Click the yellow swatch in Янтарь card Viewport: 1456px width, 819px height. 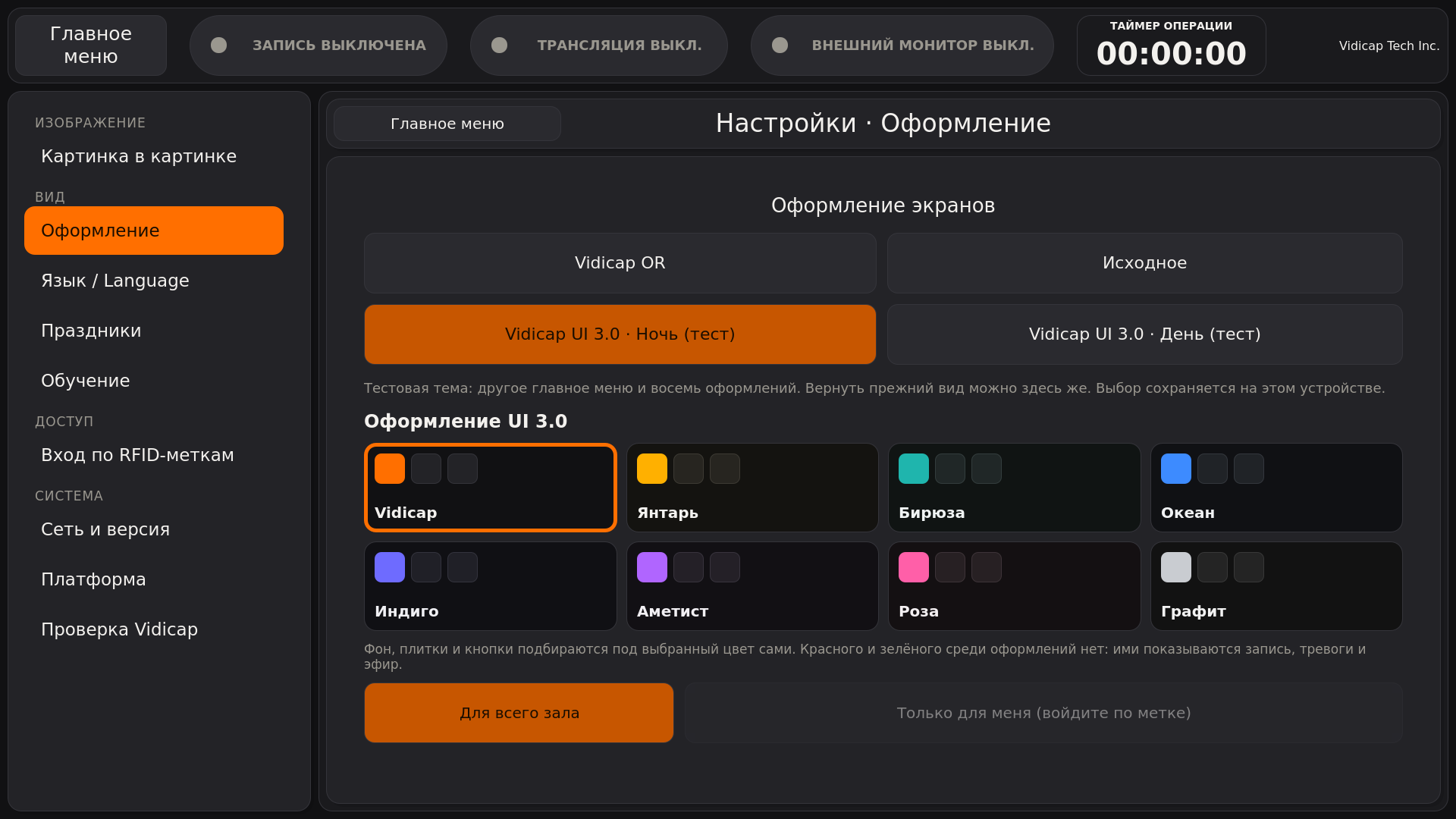click(652, 469)
